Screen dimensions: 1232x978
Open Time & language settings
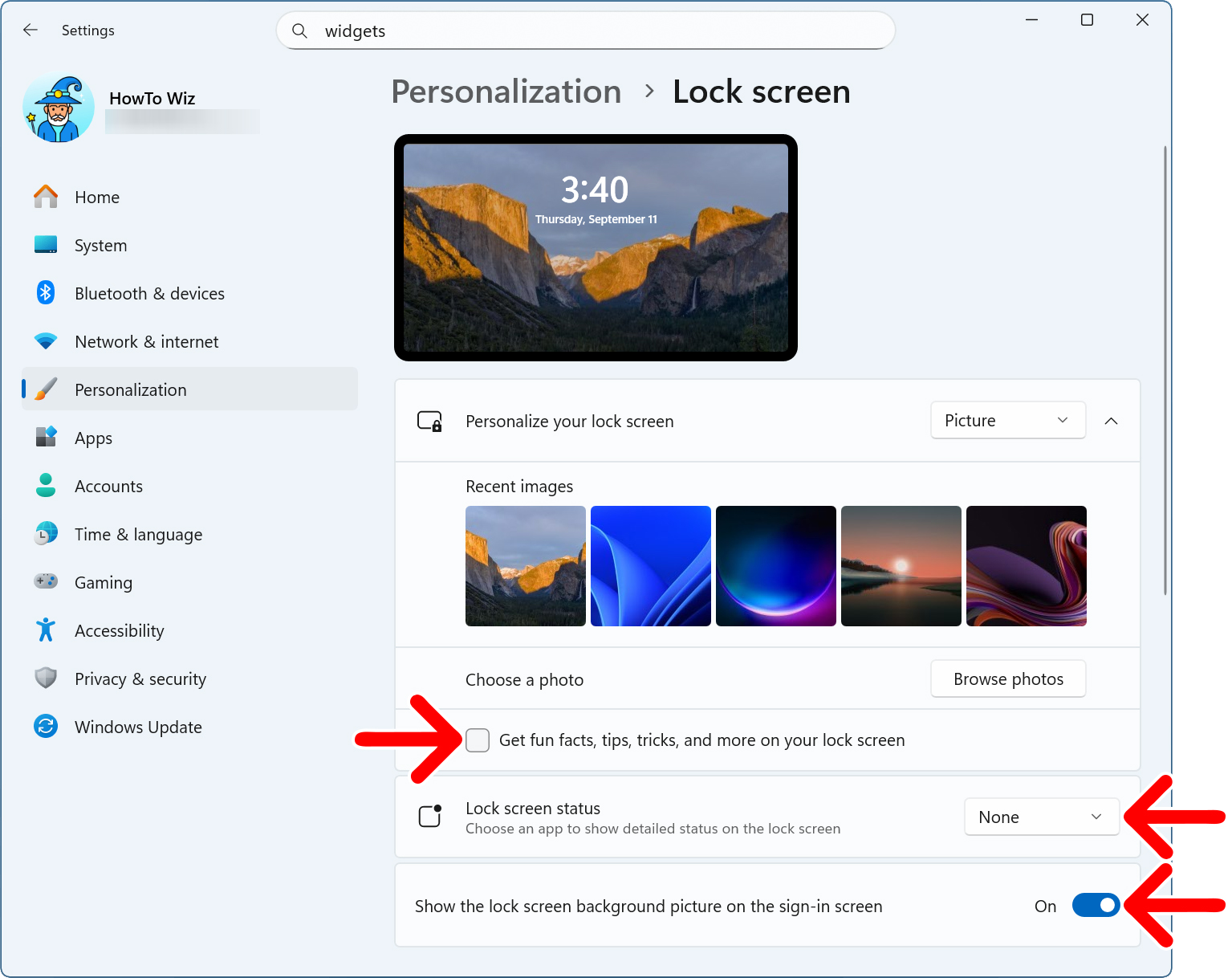tap(137, 534)
